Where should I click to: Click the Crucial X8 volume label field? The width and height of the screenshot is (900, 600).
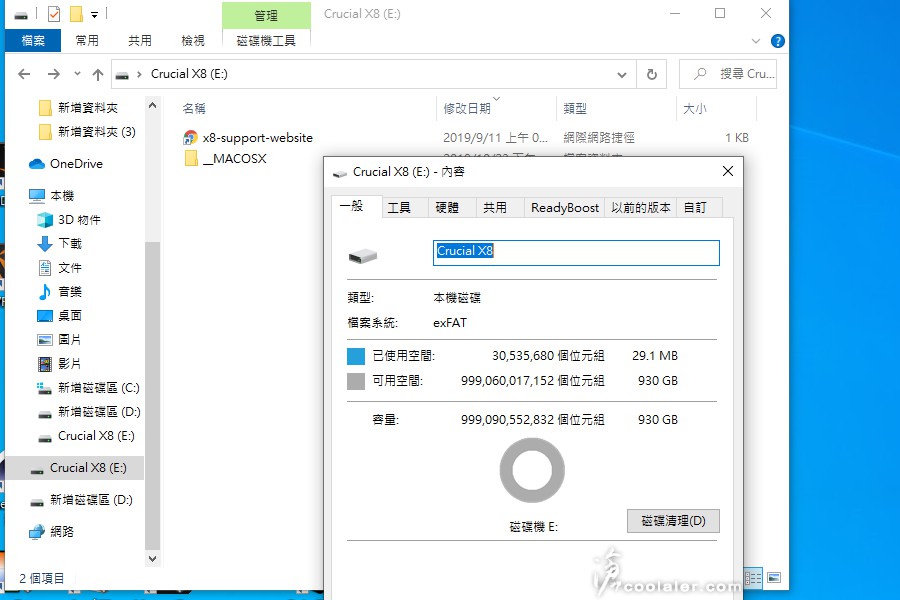[x=576, y=253]
